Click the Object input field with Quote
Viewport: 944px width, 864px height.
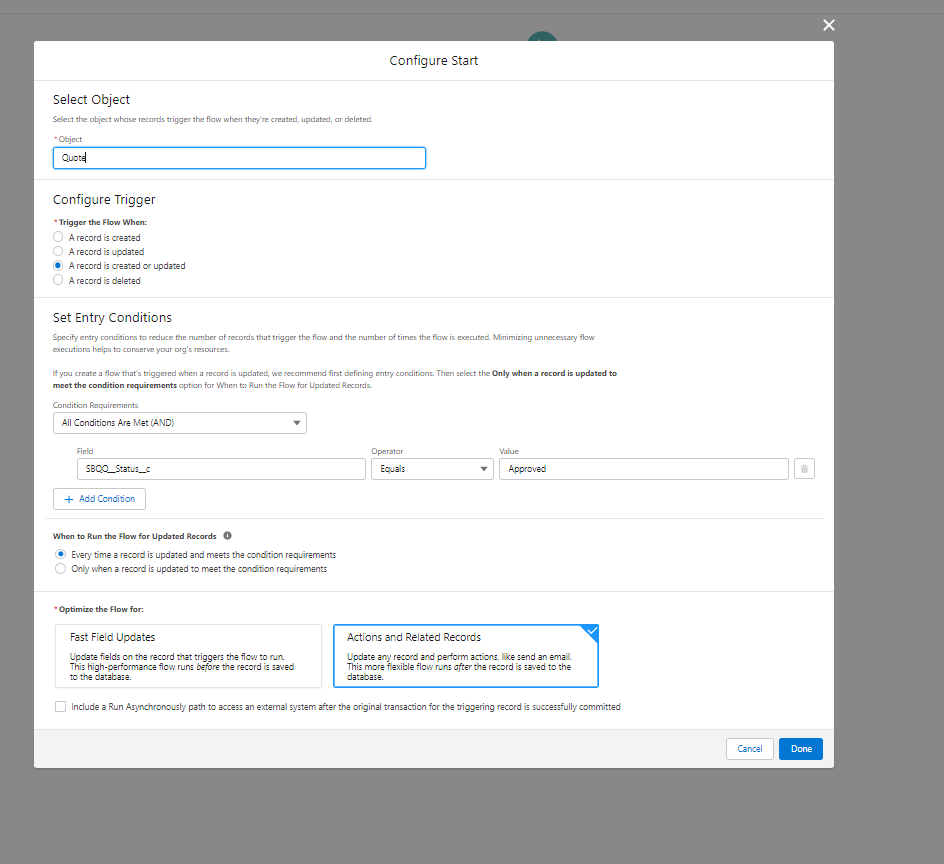(239, 158)
